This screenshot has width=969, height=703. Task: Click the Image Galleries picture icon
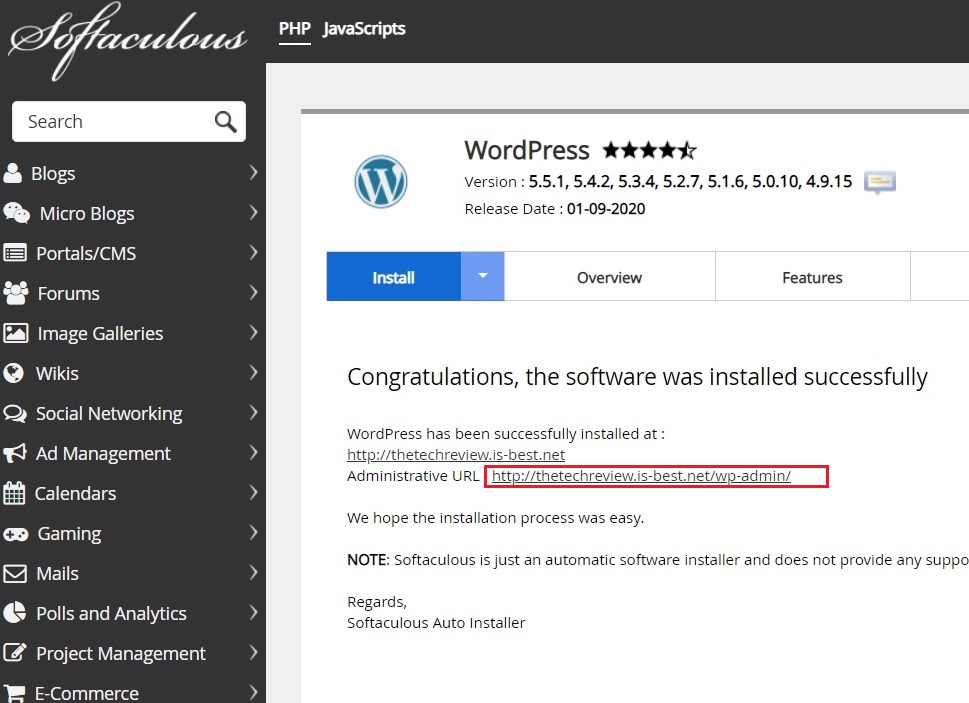(15, 333)
